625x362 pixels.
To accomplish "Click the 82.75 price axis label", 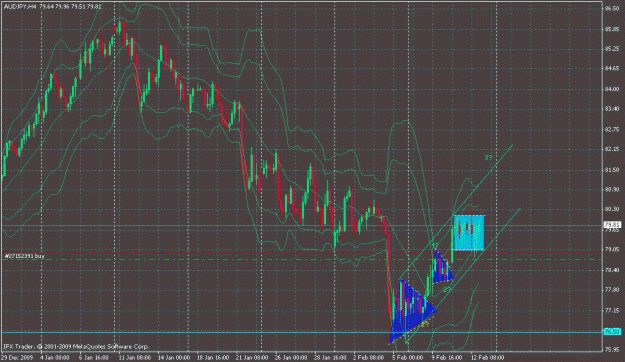I will (612, 130).
